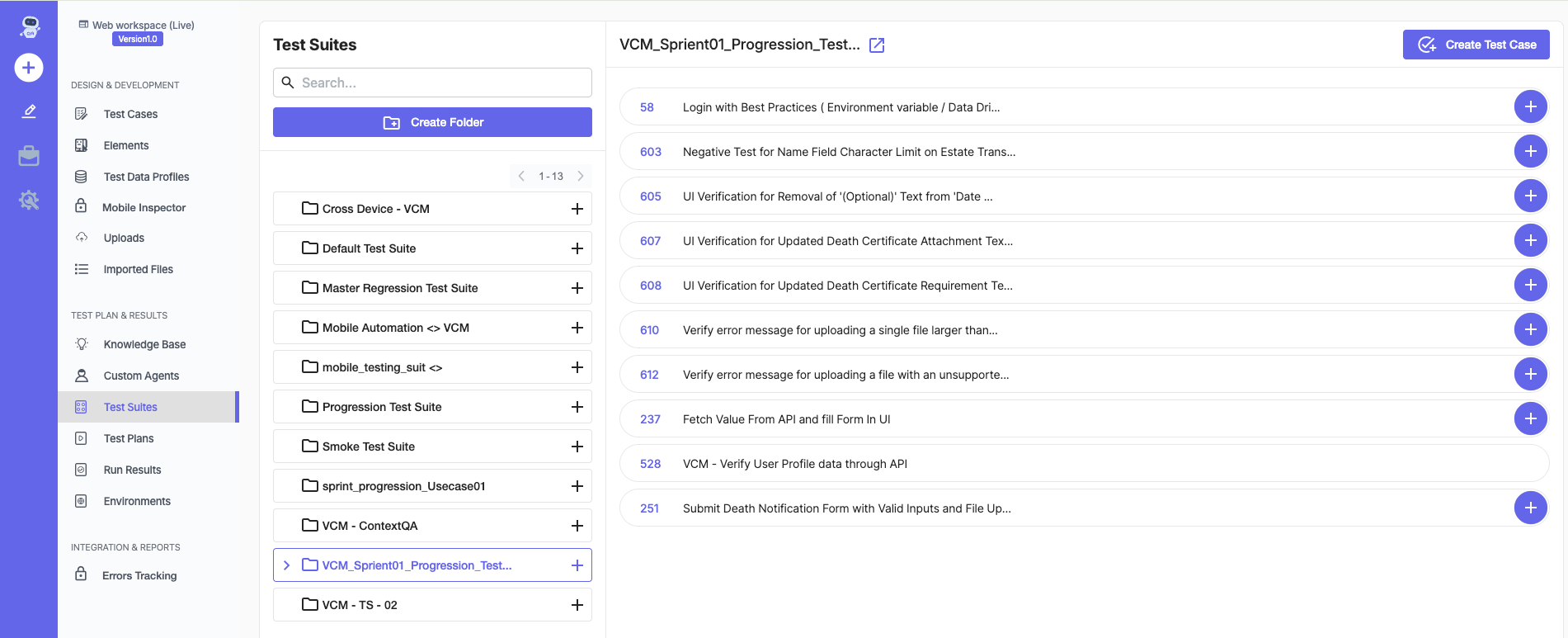The image size is (1568, 638).
Task: Open suite in new window via external-link icon
Action: pos(877,45)
